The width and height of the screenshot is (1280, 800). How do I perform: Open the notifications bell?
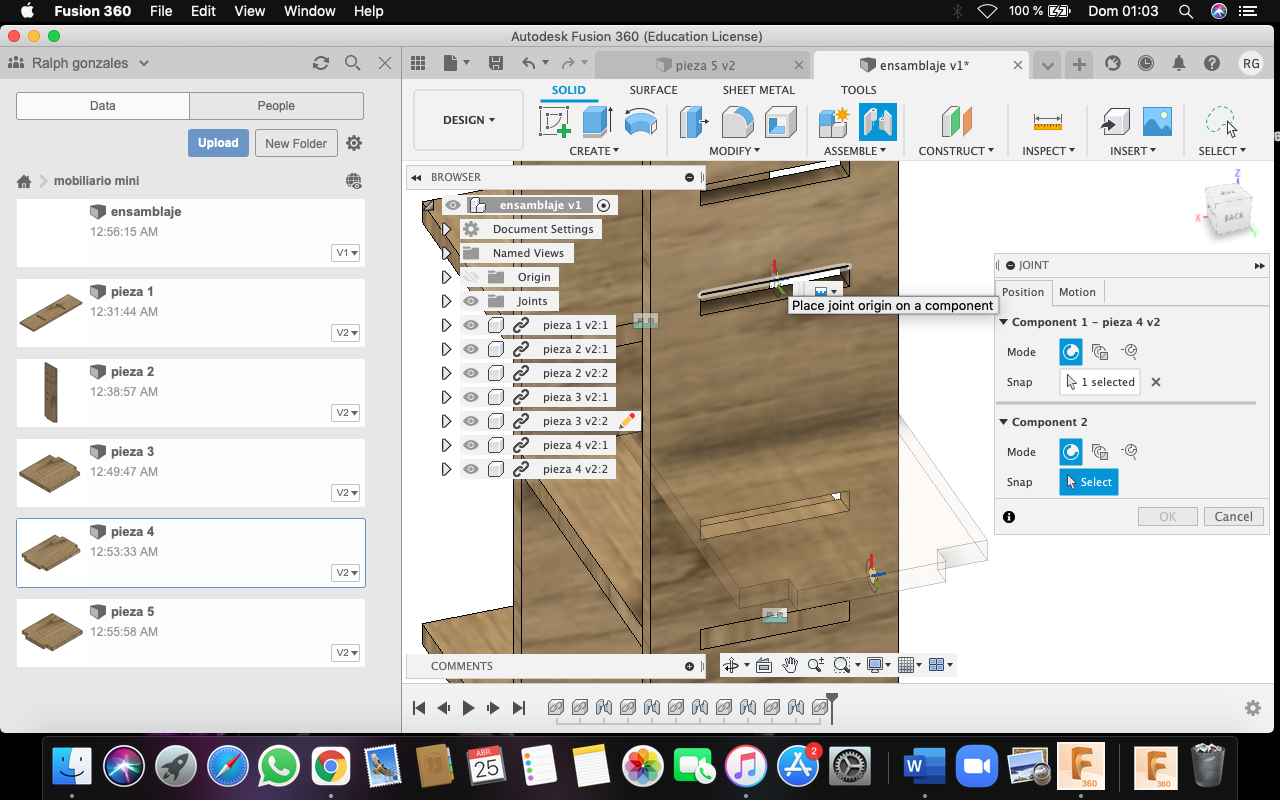click(x=1179, y=63)
